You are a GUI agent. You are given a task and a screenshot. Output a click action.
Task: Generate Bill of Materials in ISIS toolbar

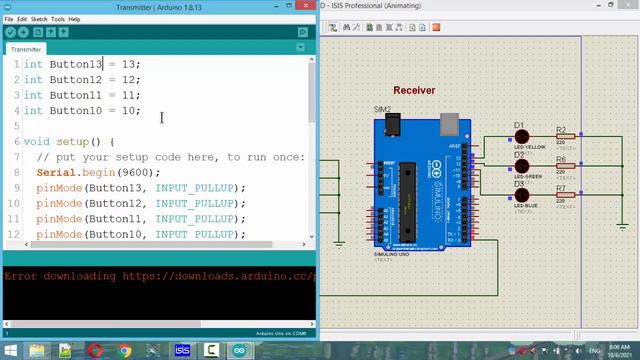coord(379,27)
